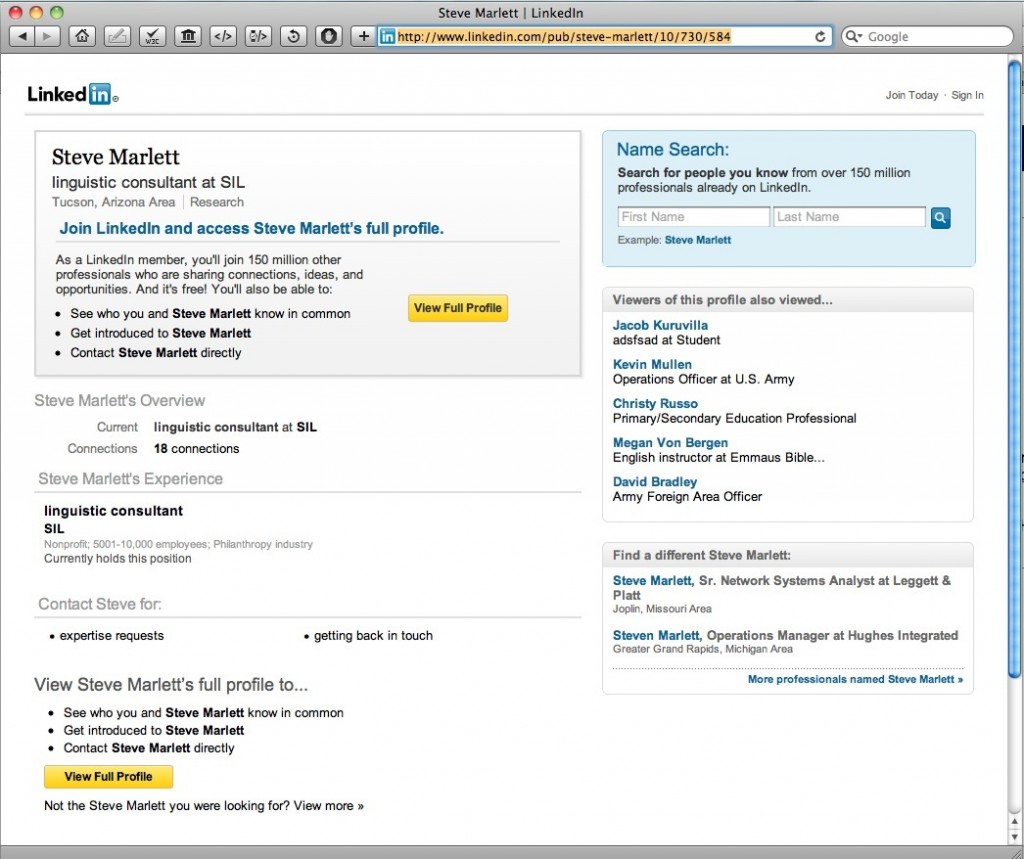Run the W3C validation checkmark icon

(153, 36)
